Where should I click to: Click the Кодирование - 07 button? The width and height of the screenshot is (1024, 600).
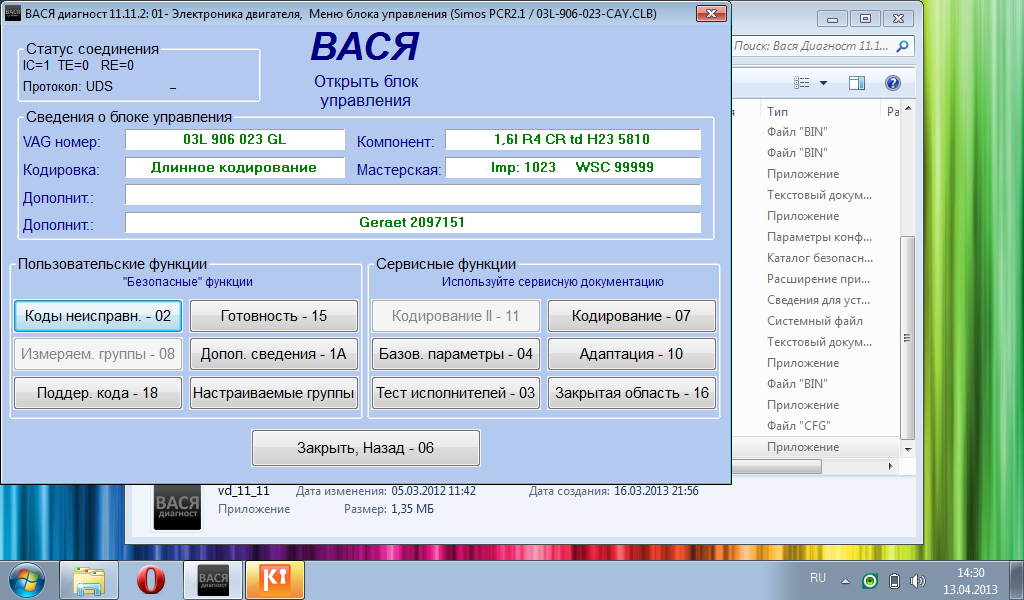click(x=631, y=316)
